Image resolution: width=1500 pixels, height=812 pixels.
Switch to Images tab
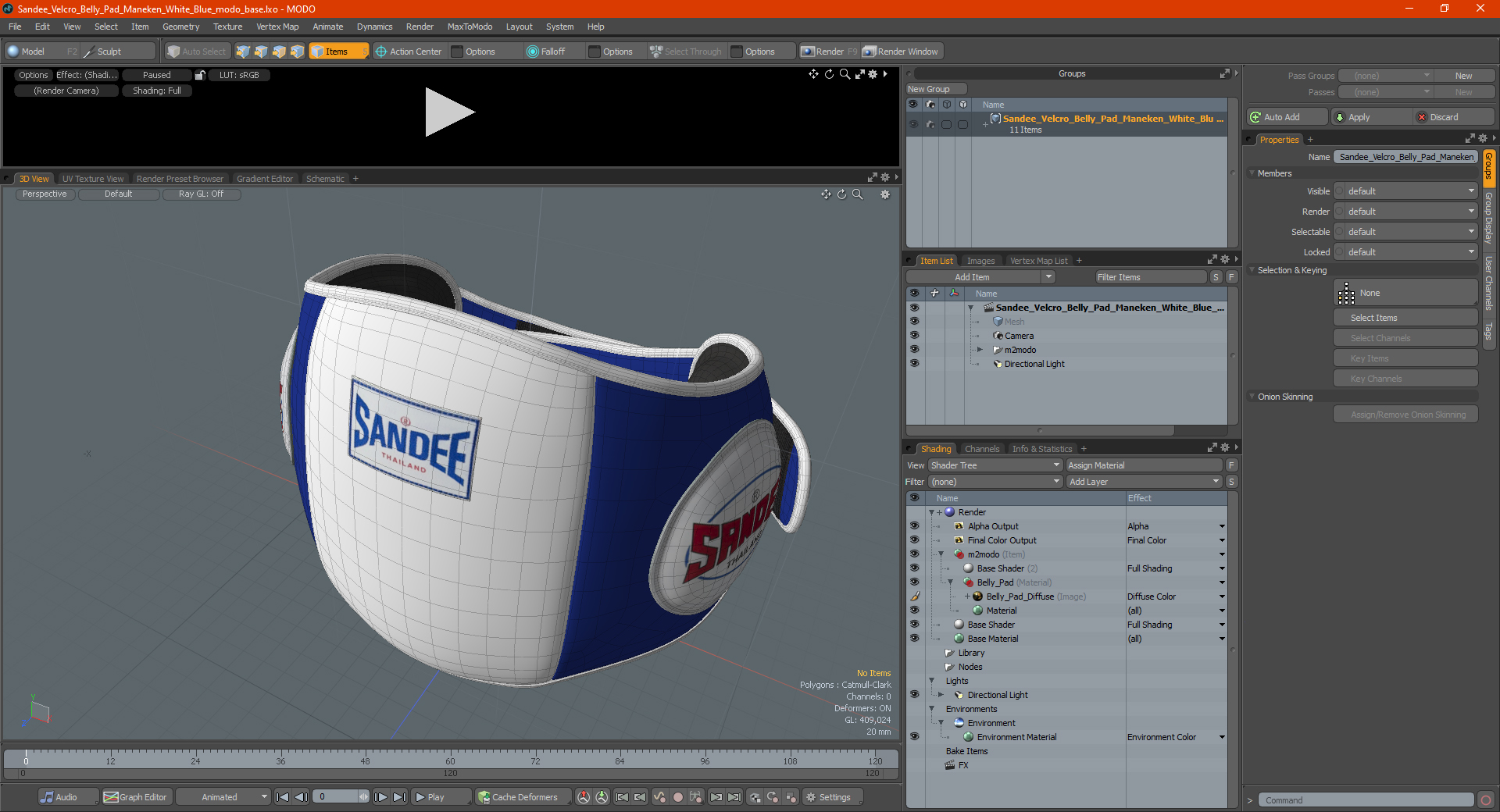pyautogui.click(x=980, y=261)
